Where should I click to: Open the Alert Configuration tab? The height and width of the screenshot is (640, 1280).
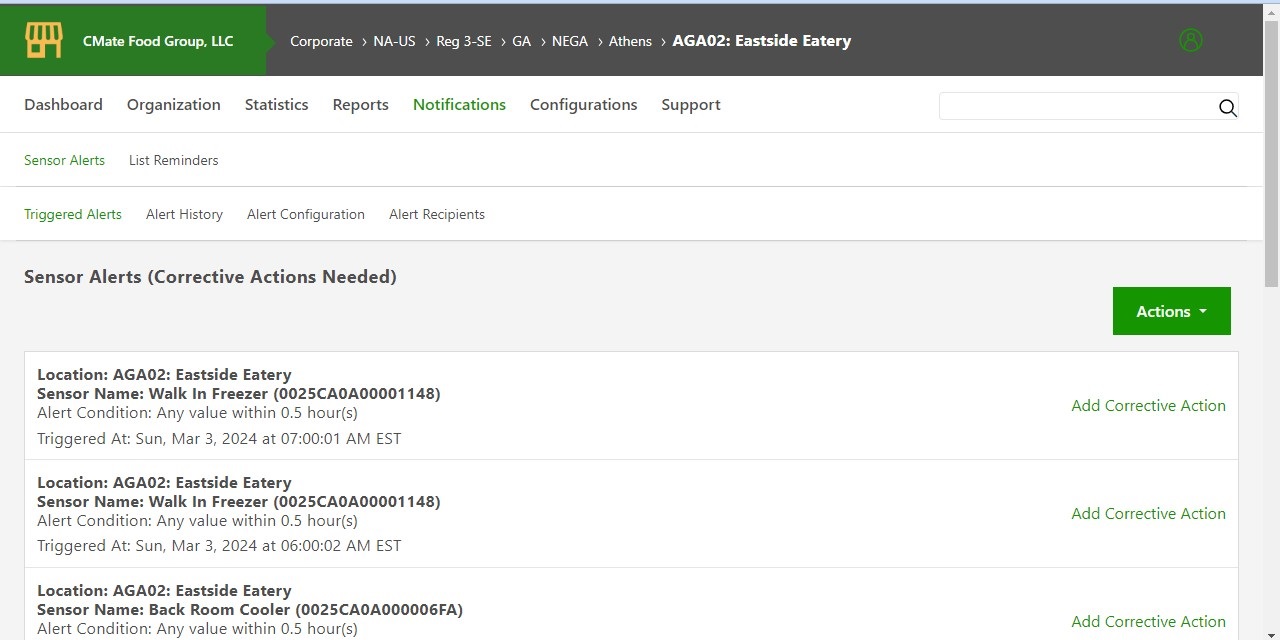[x=305, y=214]
